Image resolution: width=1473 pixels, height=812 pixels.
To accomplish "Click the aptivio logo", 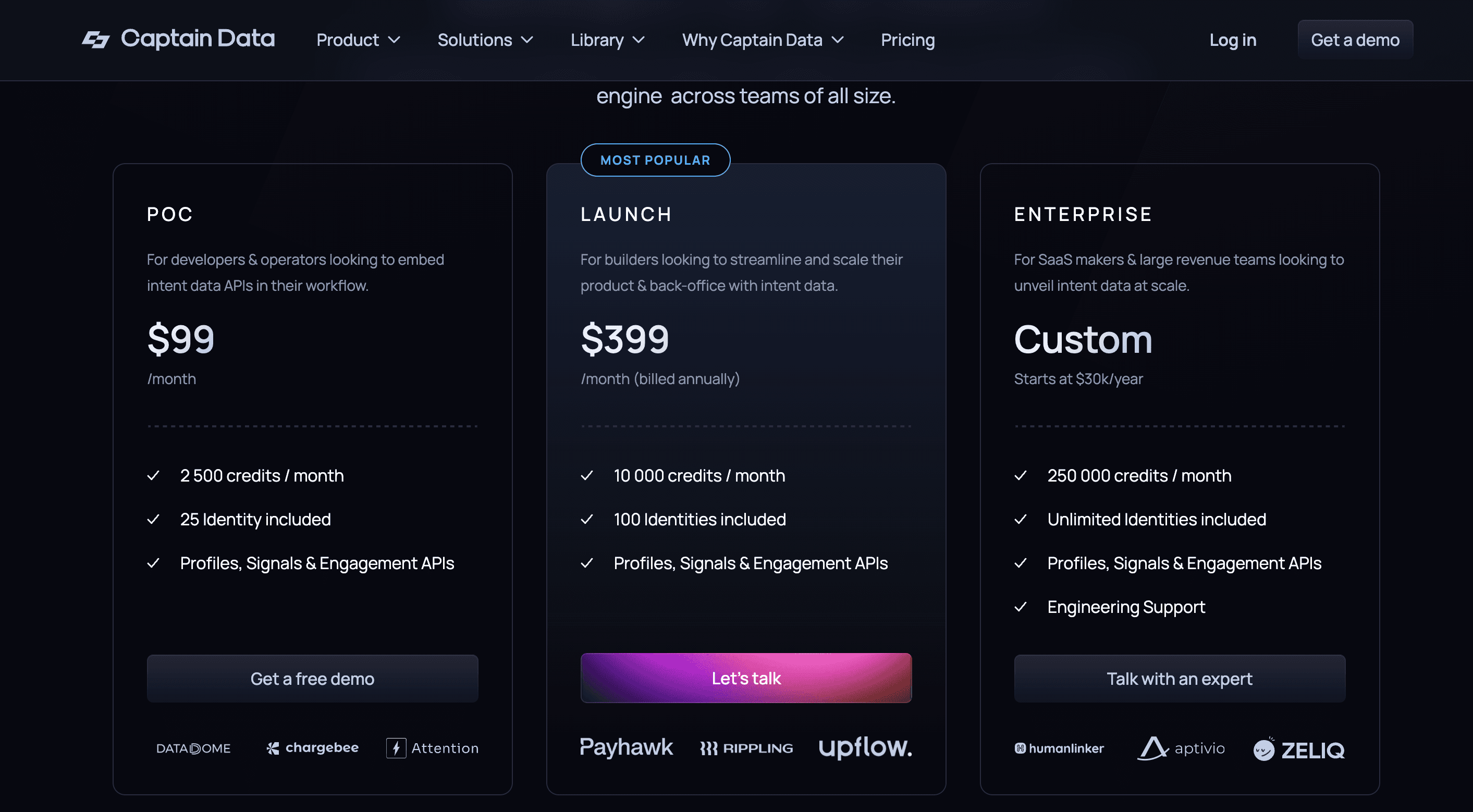I will pyautogui.click(x=1181, y=748).
